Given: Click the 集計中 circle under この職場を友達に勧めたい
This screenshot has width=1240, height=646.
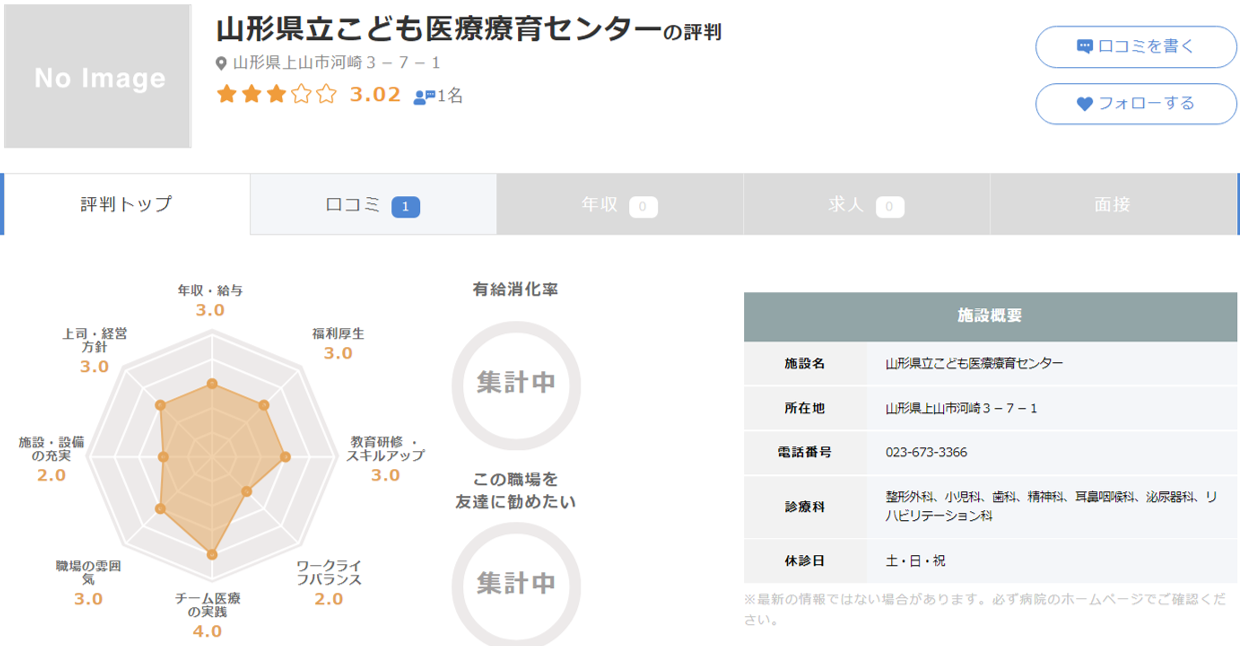Looking at the screenshot, I should point(516,588).
